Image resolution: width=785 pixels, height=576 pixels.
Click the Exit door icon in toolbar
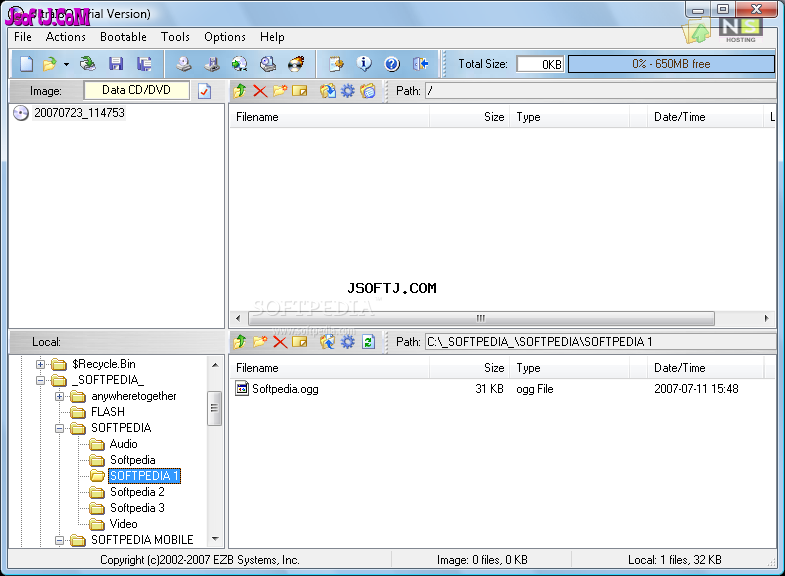click(x=420, y=64)
